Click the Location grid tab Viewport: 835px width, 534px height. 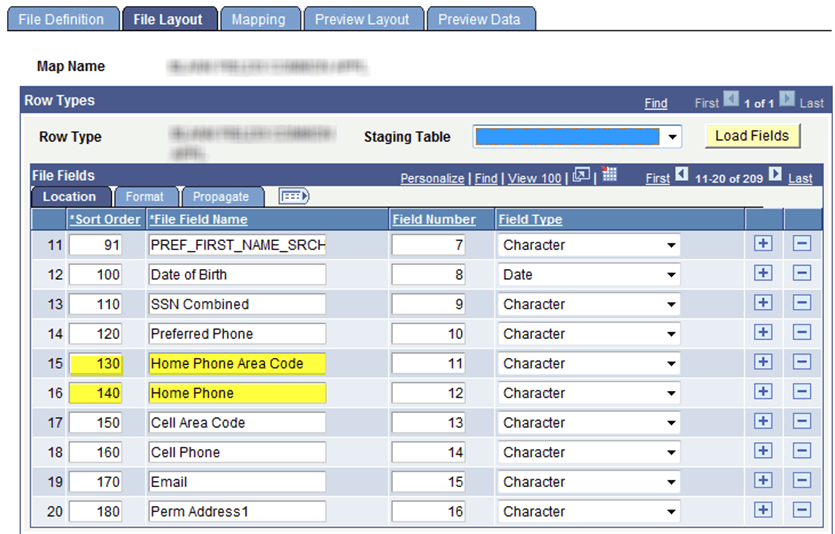pos(70,196)
